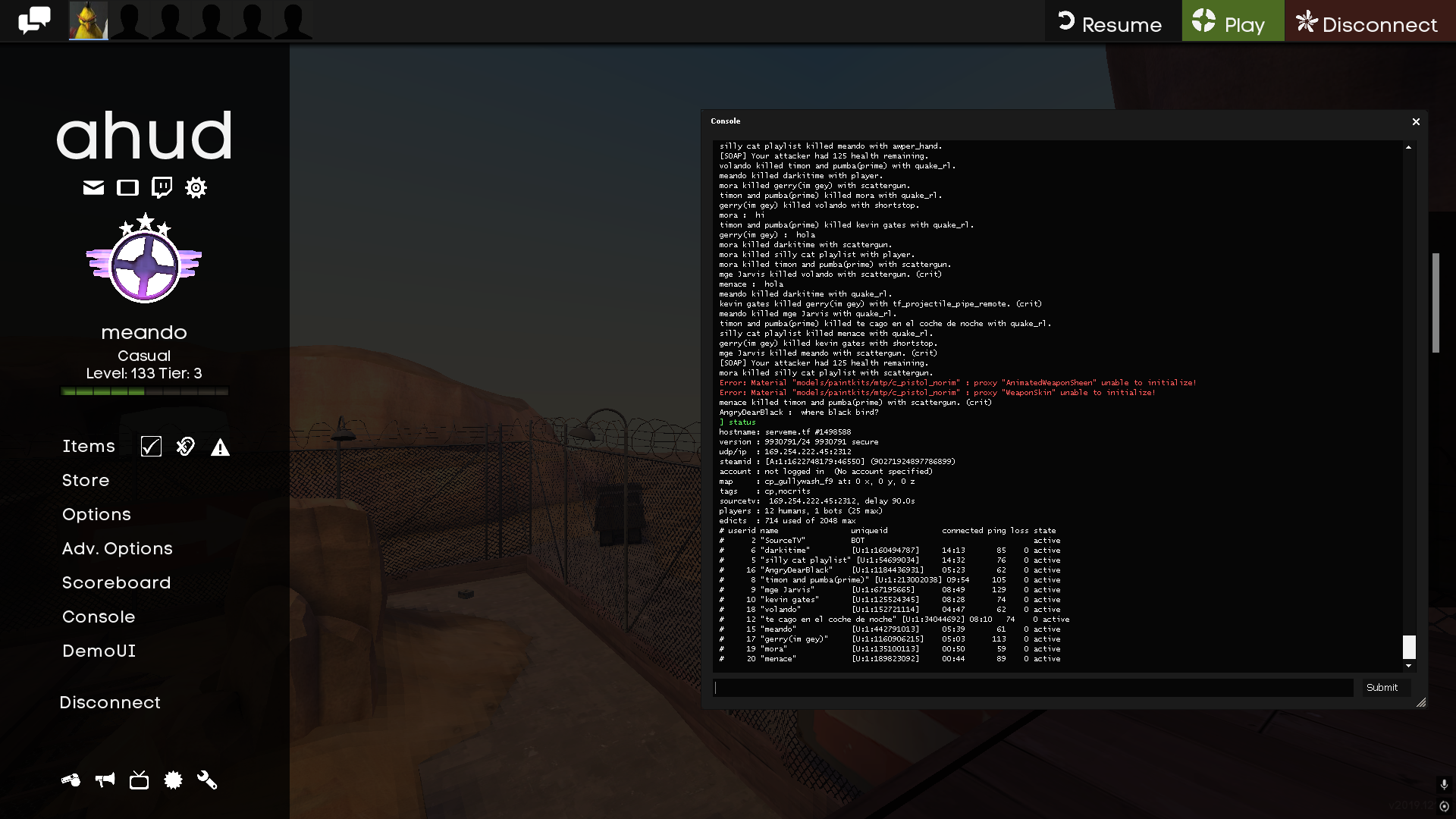Click the gear icon under ahud logo

click(x=196, y=187)
